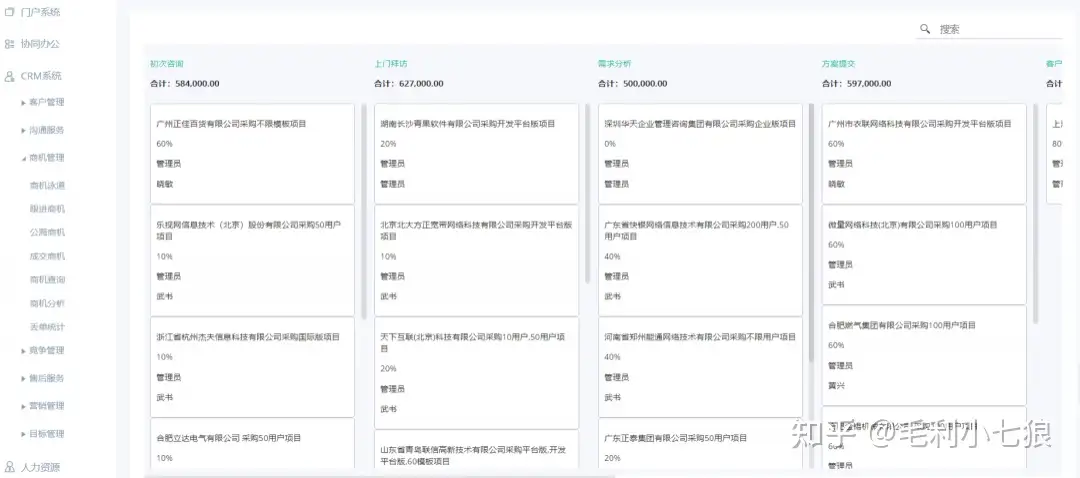The width and height of the screenshot is (1080, 478).
Task: Click owner 黄兴 on the 合肥燃气集团 card
Action: point(836,386)
